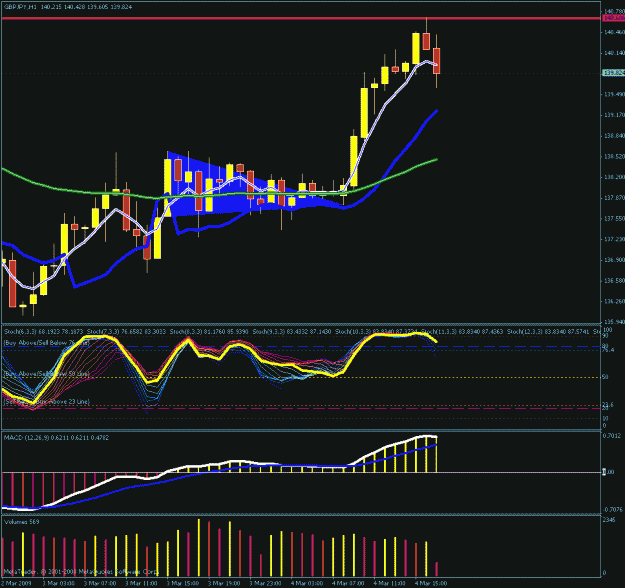Select the dashed blue stochastic 80 level line
625x588 pixels.
[x=301, y=347]
